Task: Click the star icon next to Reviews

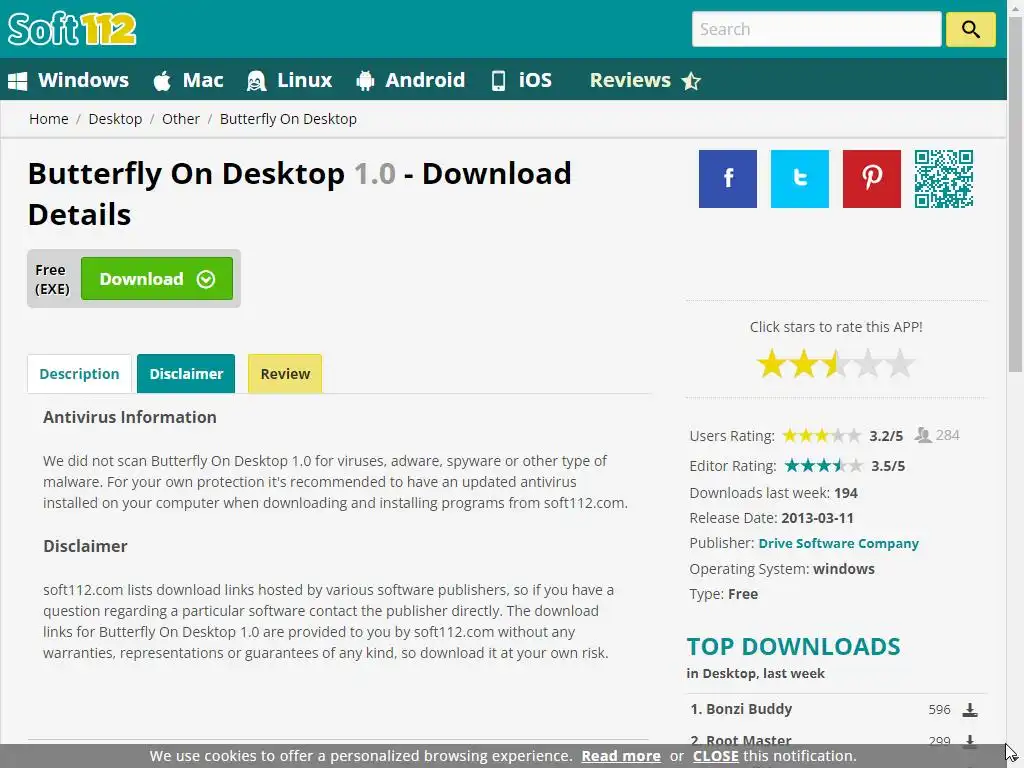Action: [x=691, y=81]
